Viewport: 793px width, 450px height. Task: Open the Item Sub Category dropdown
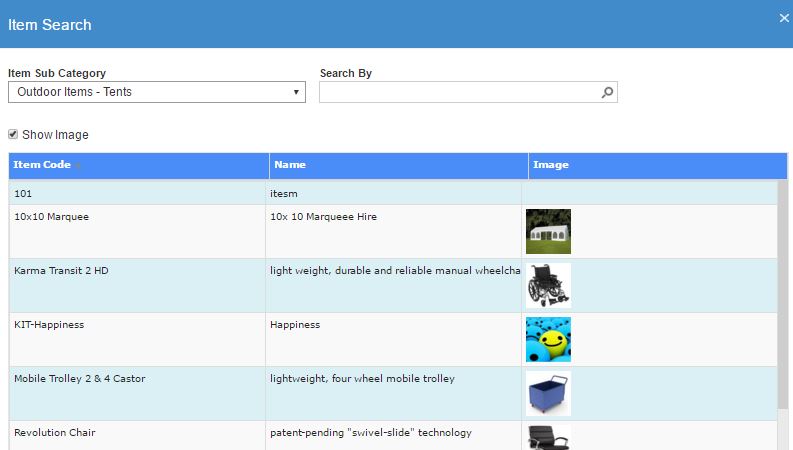click(157, 92)
